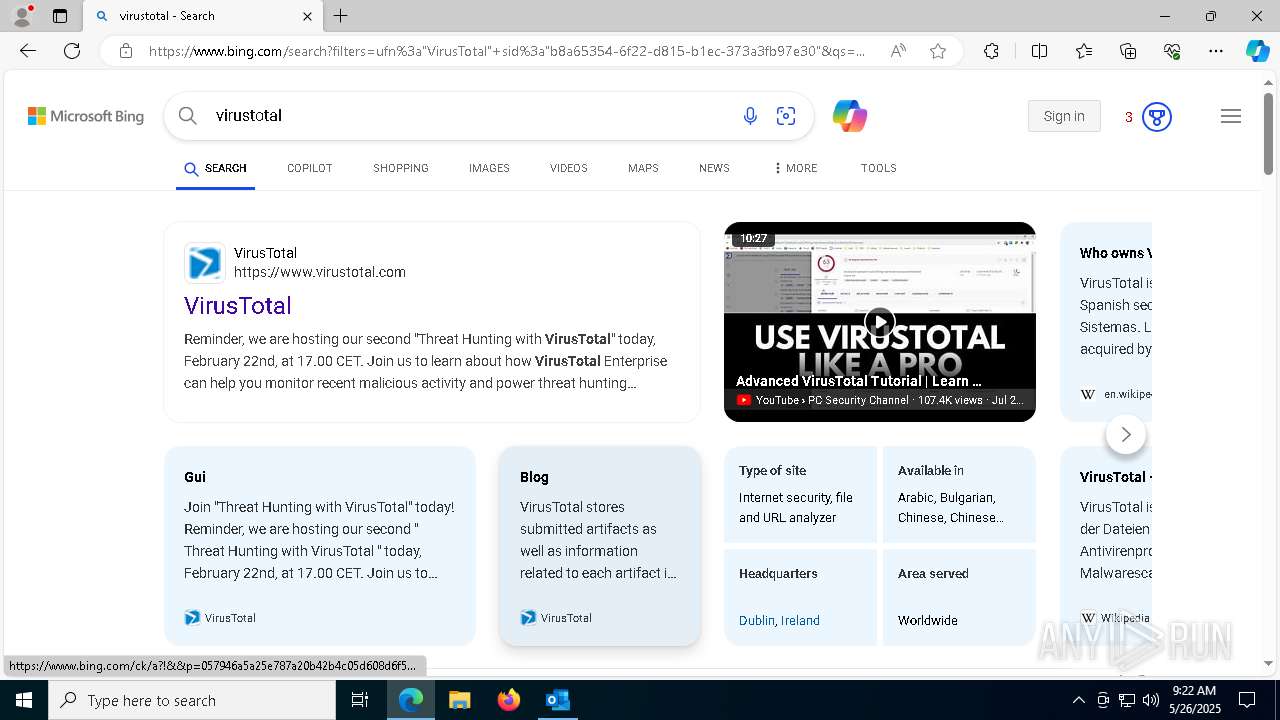Click the profile avatar icon

coord(22,16)
